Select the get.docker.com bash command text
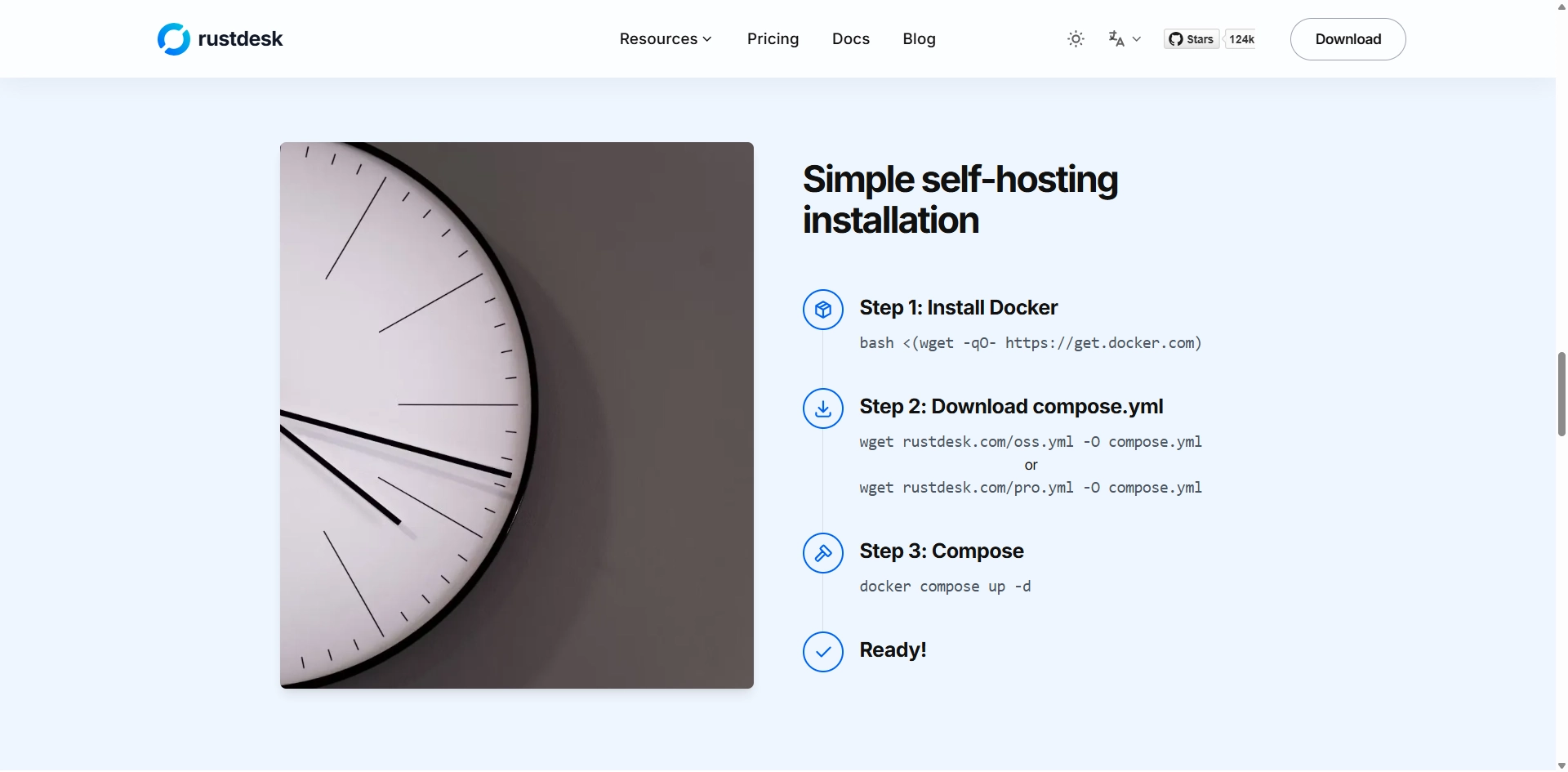Viewport: 1568px width, 772px height. coord(1031,343)
